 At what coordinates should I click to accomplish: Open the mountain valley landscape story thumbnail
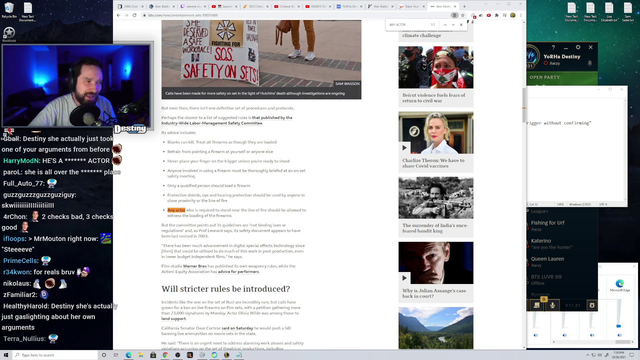pos(436,328)
